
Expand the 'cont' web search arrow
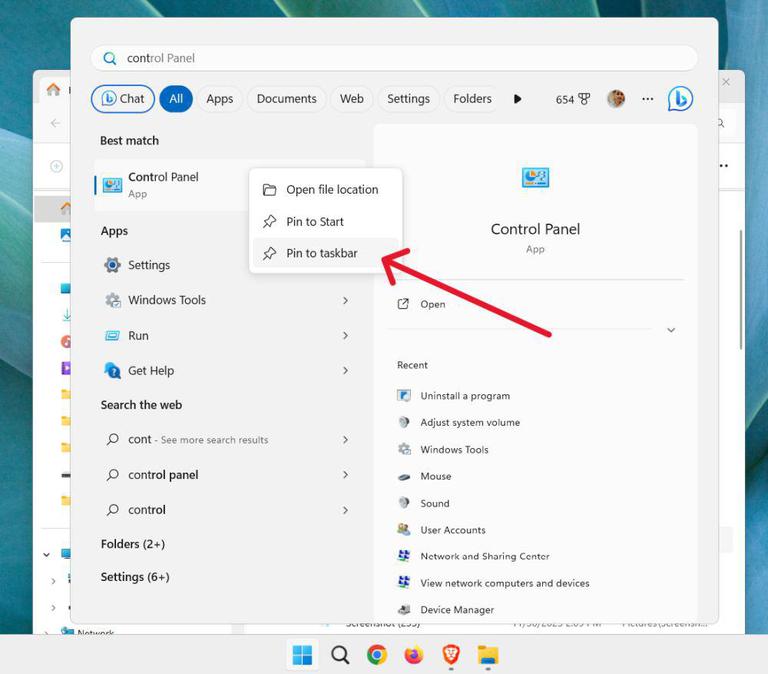pos(345,440)
